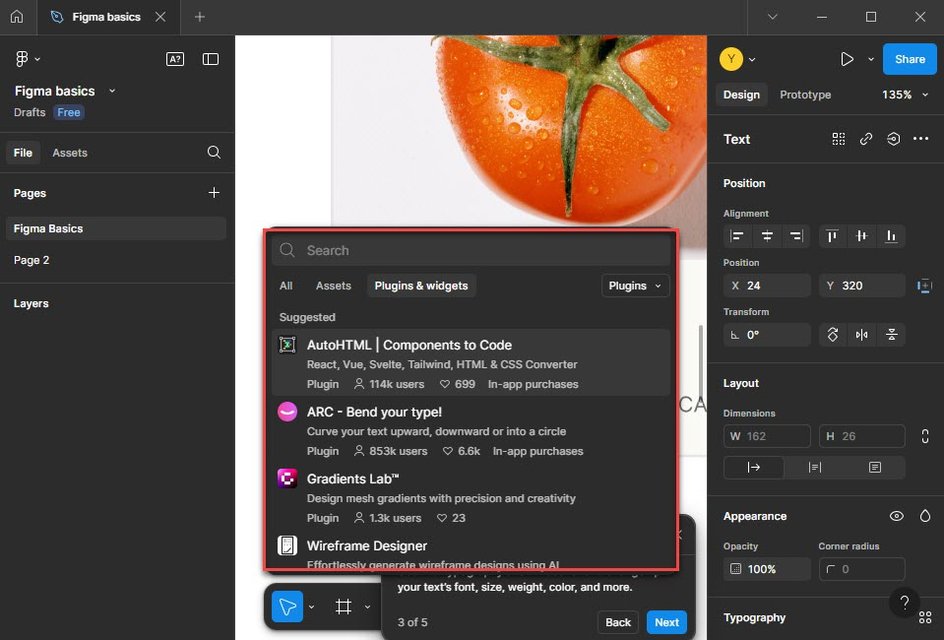Select the Assets filter in search popup
Image resolution: width=944 pixels, height=640 pixels.
tap(333, 286)
